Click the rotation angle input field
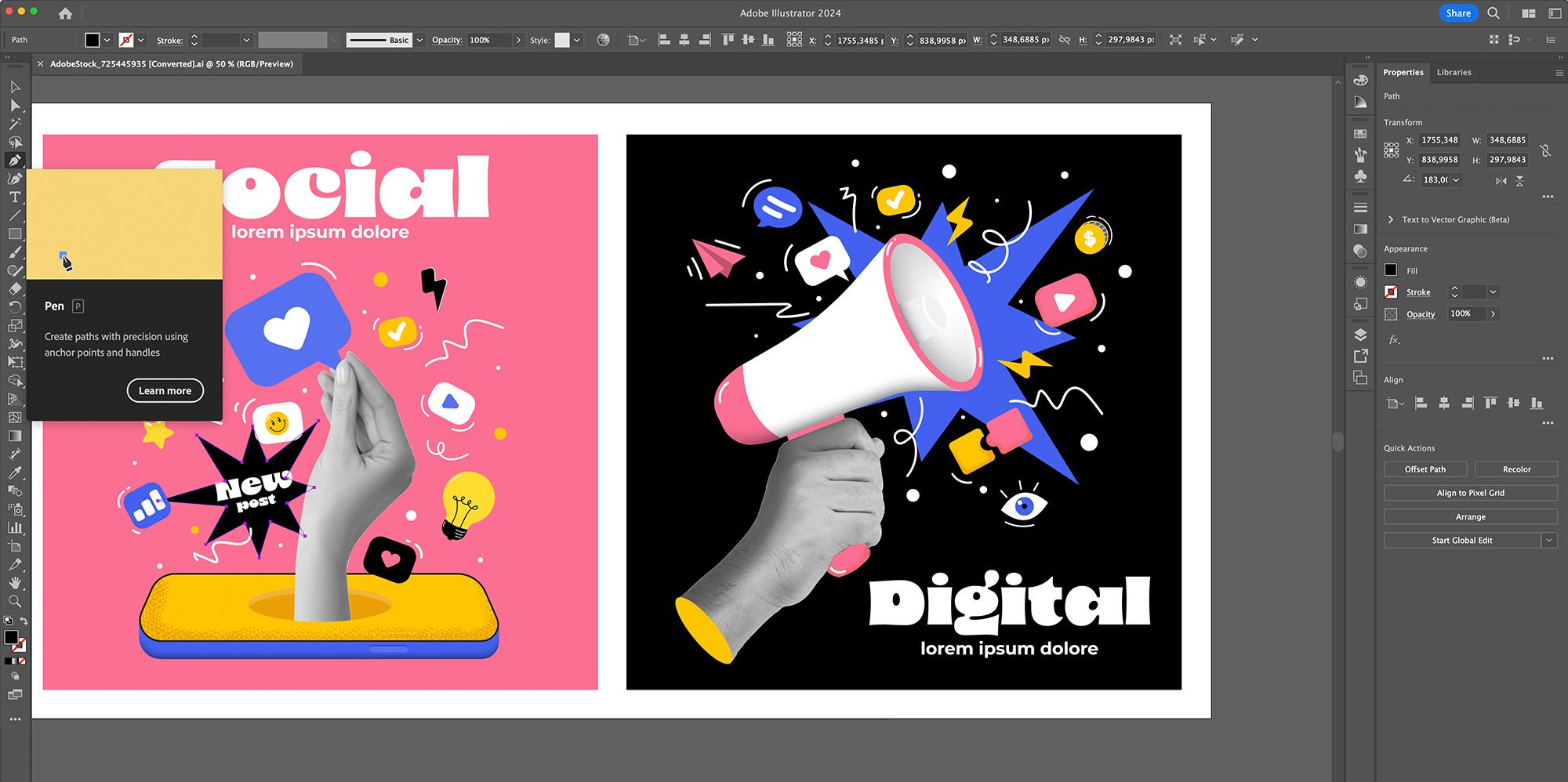The image size is (1568, 782). coord(1435,180)
